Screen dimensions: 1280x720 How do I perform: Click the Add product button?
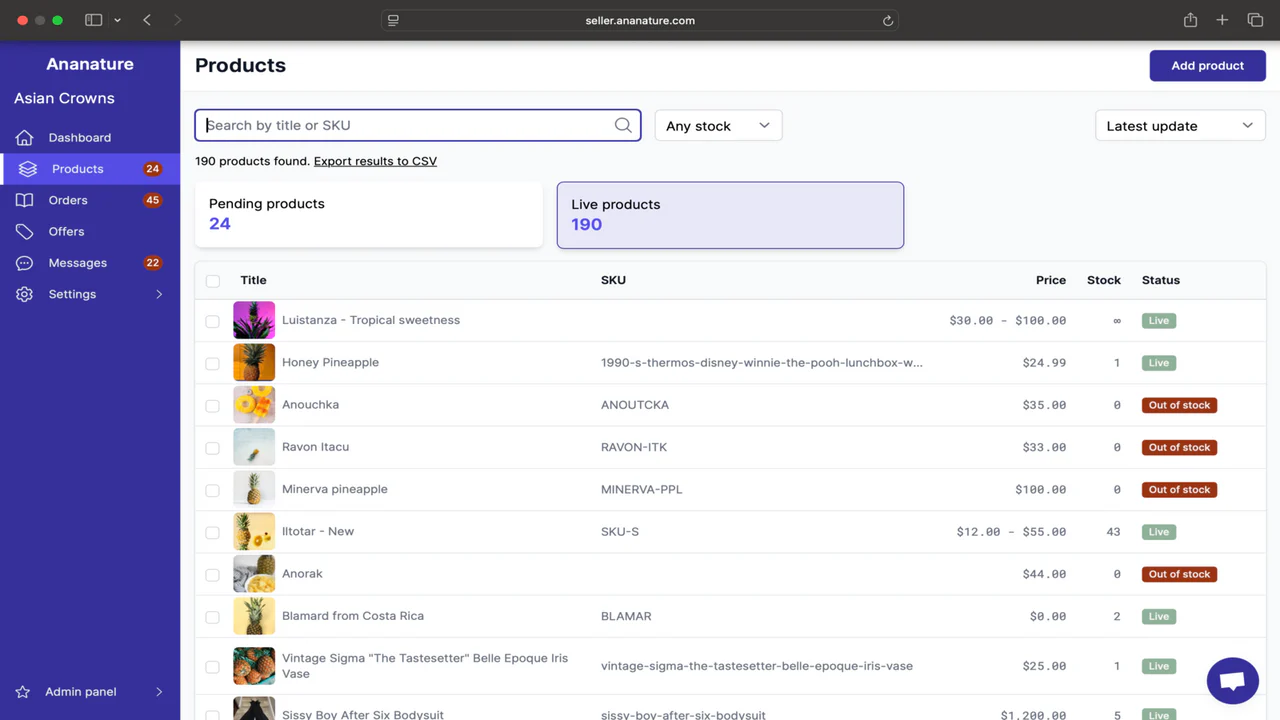click(1207, 66)
